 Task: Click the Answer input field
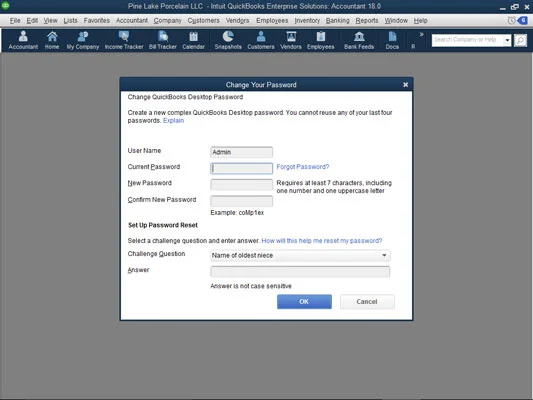300,272
